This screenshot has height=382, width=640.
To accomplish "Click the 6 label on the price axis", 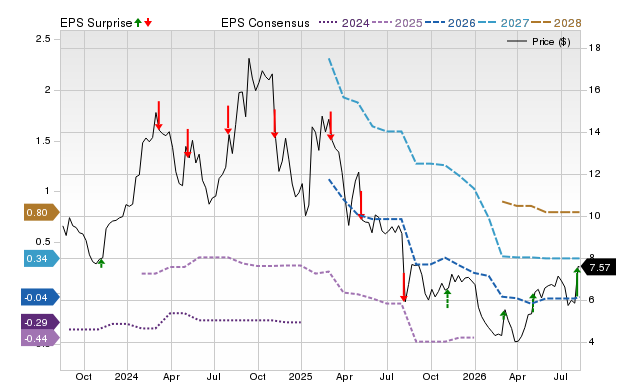I will click(x=592, y=300).
